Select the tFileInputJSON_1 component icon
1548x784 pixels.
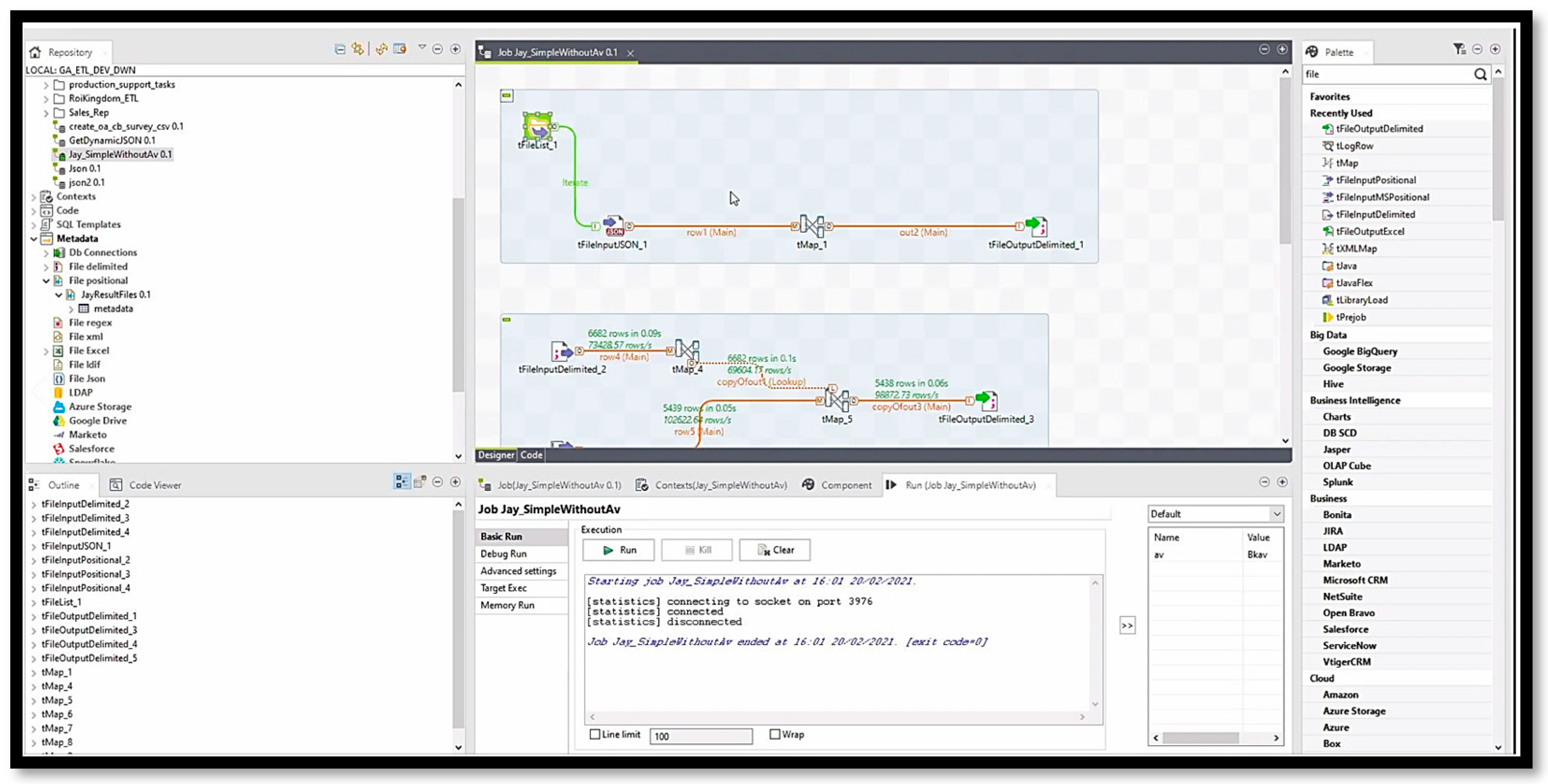614,226
